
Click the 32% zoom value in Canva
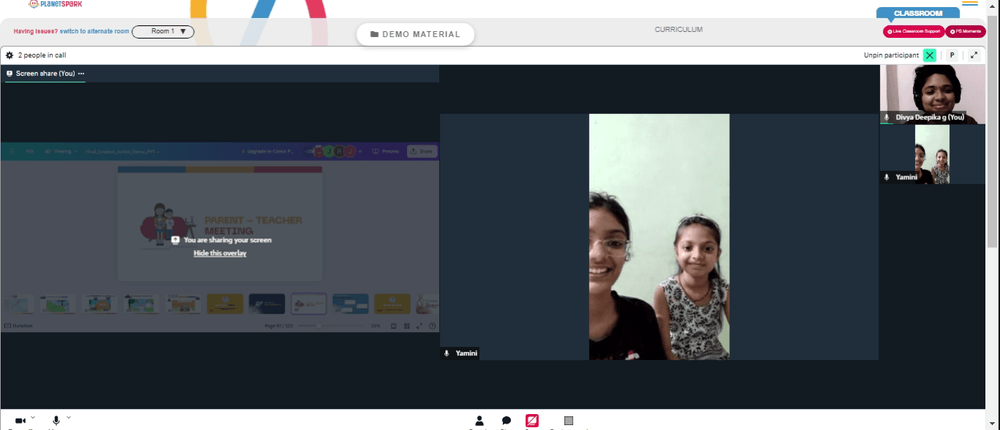tap(376, 326)
